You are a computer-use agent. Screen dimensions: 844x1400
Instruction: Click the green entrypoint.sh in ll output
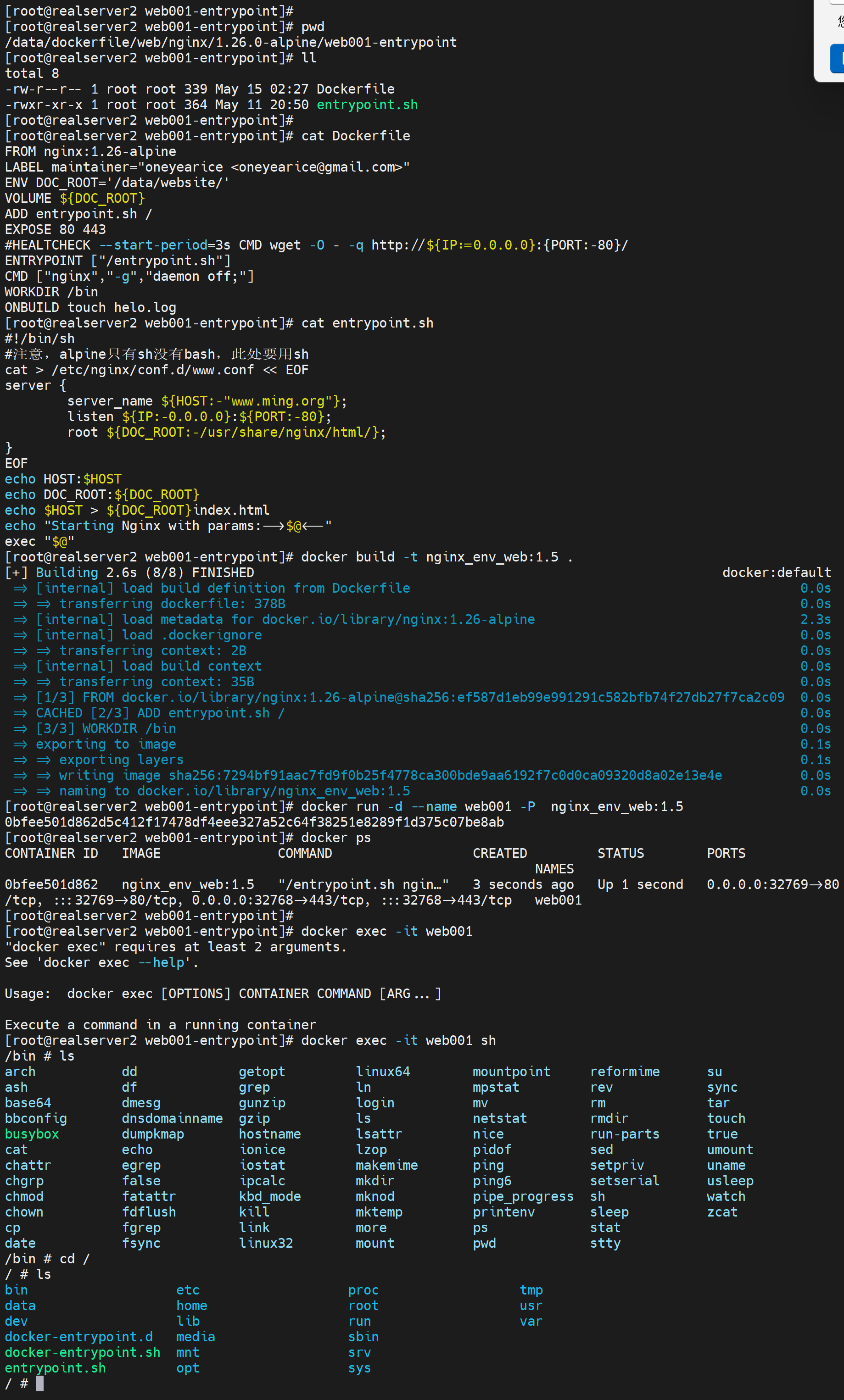click(367, 105)
